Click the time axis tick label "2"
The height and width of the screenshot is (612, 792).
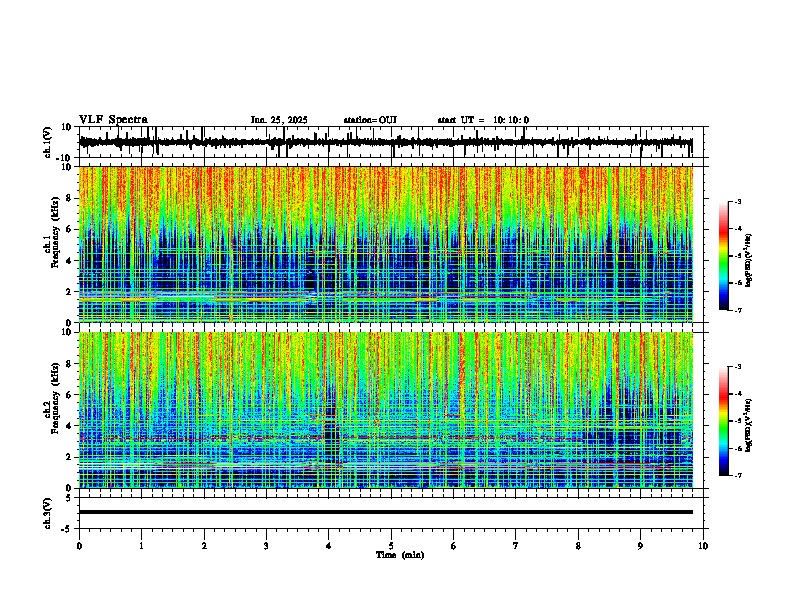click(x=204, y=546)
